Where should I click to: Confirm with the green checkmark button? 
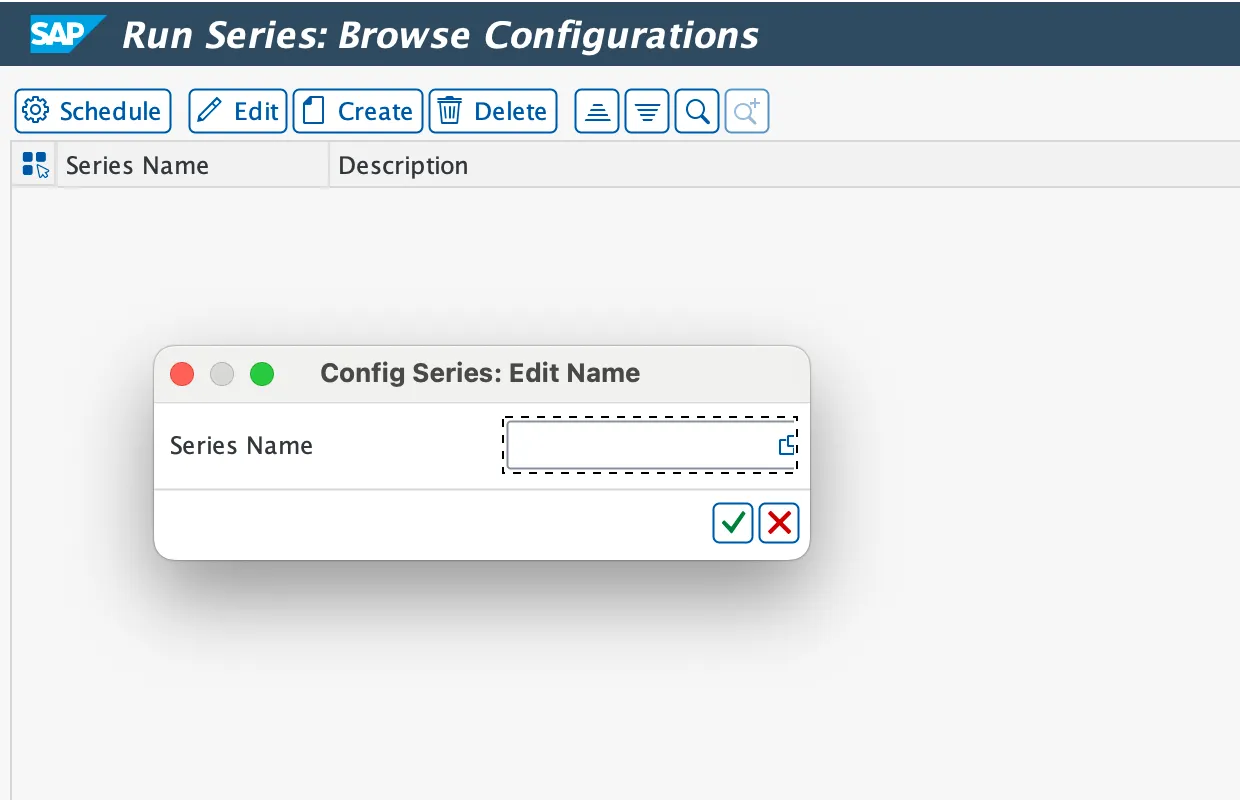point(733,523)
